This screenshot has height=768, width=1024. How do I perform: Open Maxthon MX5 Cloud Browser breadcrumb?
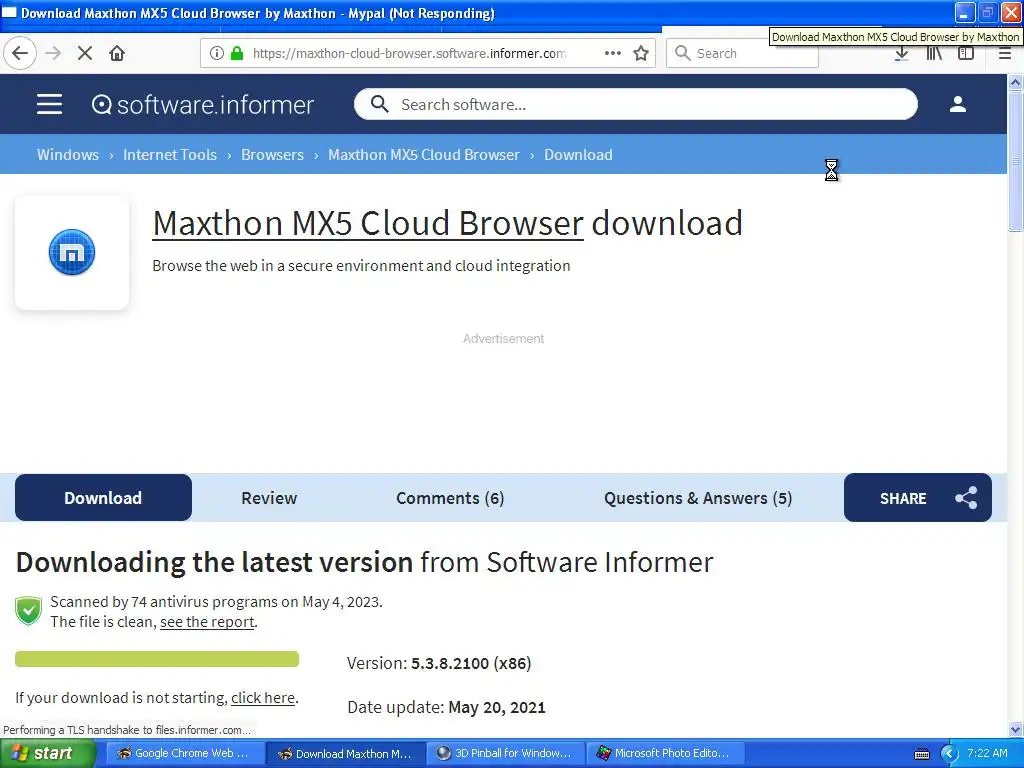point(424,155)
